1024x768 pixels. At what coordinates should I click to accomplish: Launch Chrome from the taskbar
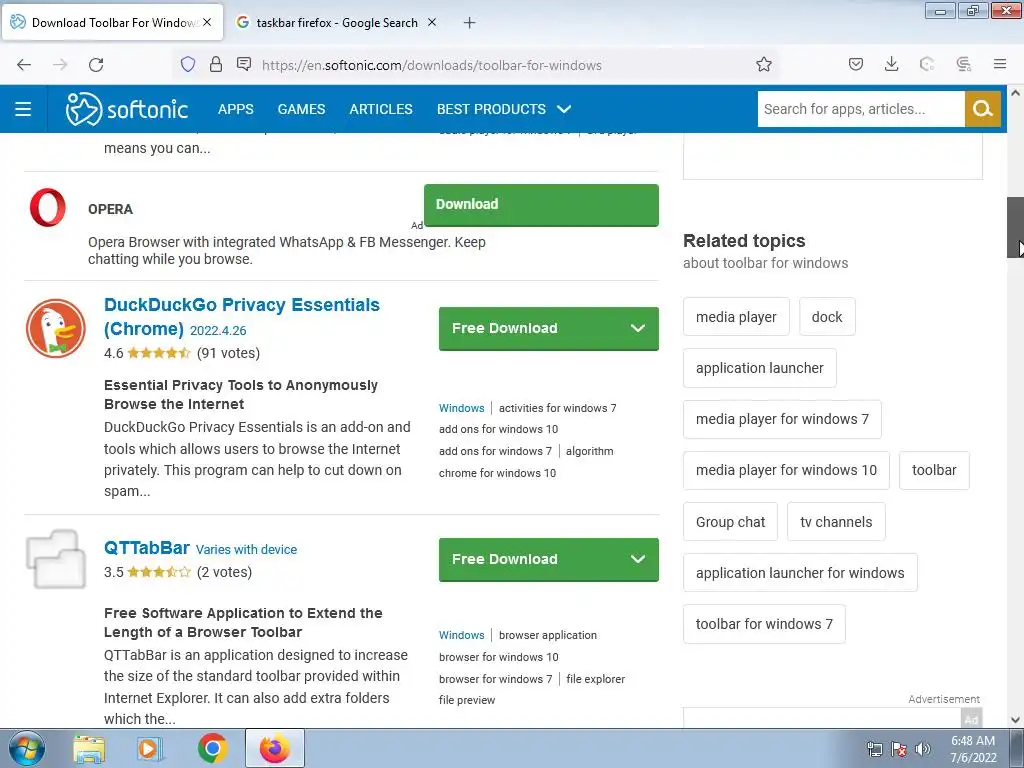(212, 748)
